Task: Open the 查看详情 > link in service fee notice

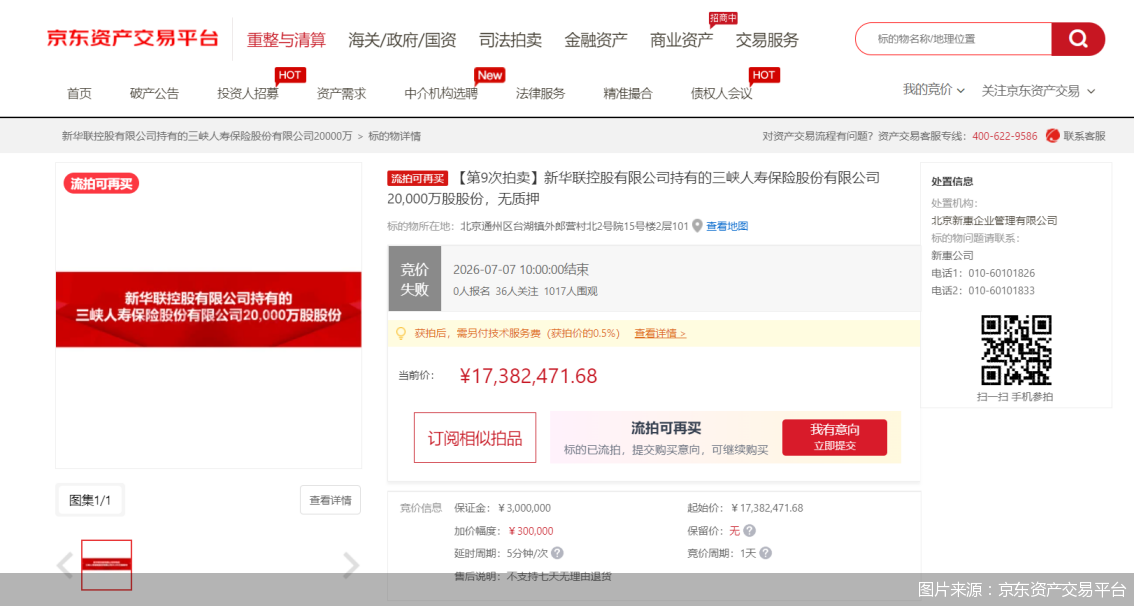Action: (x=660, y=333)
